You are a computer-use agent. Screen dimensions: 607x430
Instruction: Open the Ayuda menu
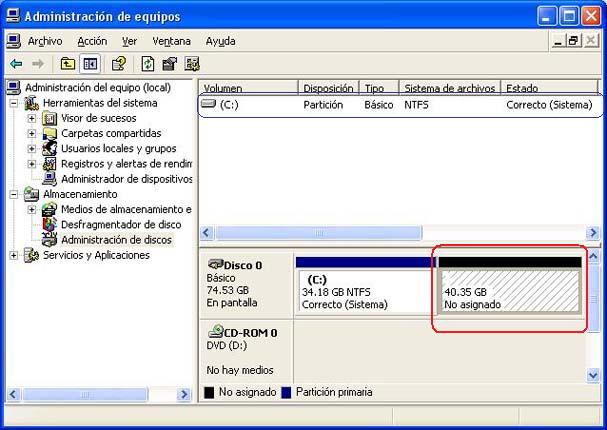coord(221,41)
